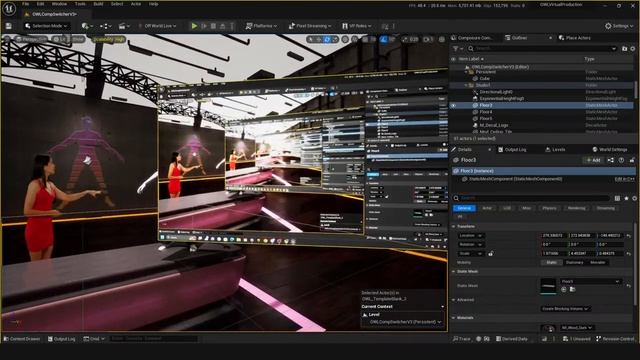
Task: Select the Movable mobility option
Action: pyautogui.click(x=598, y=262)
